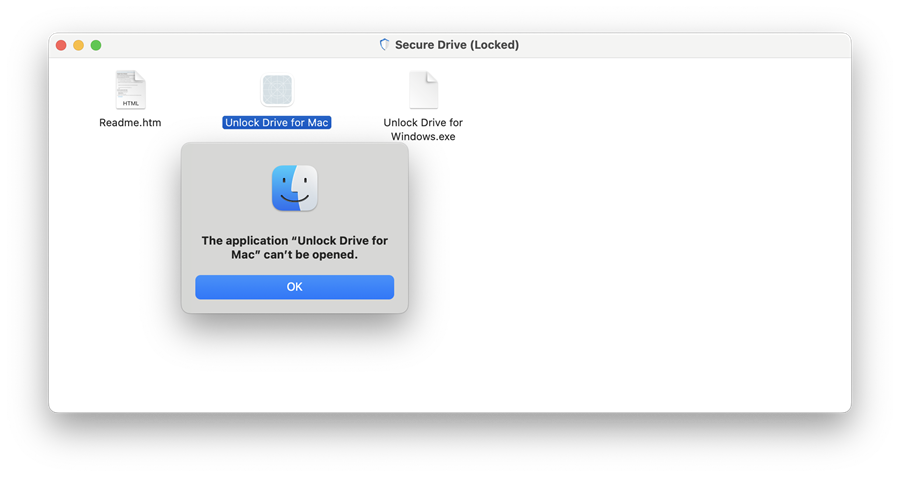This screenshot has width=900, height=477.
Task: Click the "can't be opened" alert message
Action: pos(294,247)
